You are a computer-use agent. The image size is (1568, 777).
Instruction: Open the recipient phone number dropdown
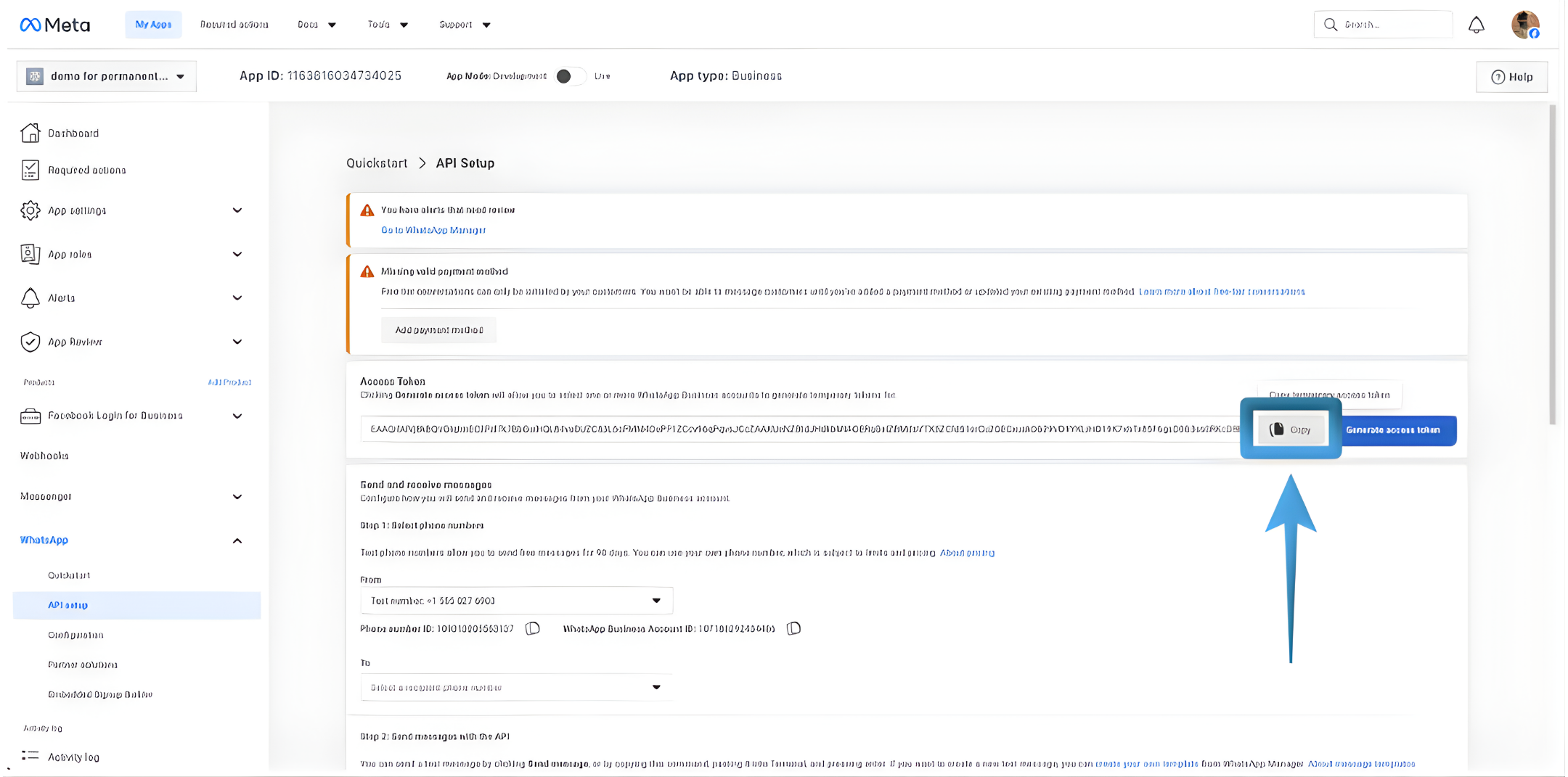[516, 687]
